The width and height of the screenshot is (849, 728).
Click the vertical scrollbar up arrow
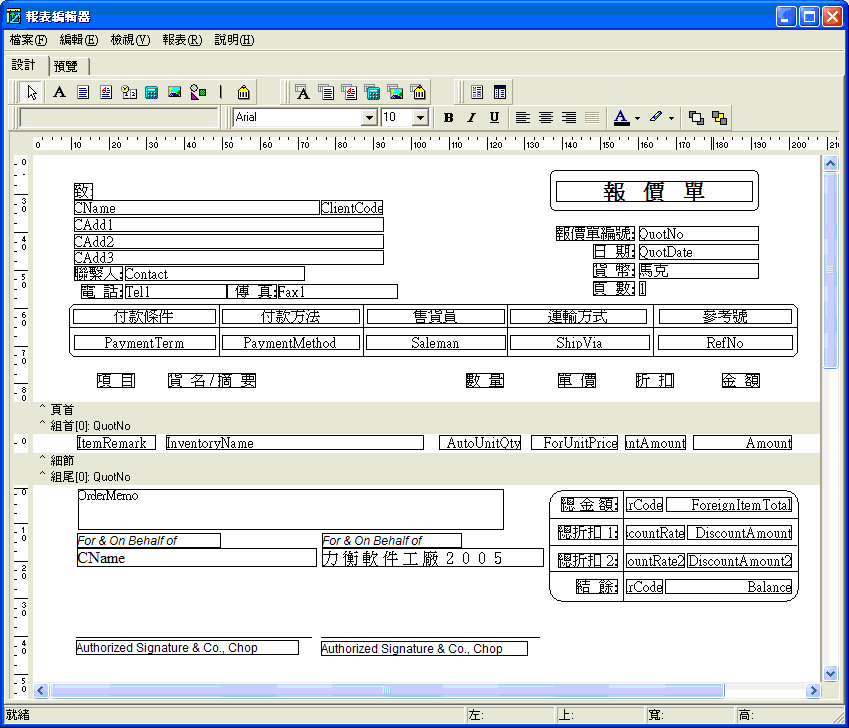(831, 163)
